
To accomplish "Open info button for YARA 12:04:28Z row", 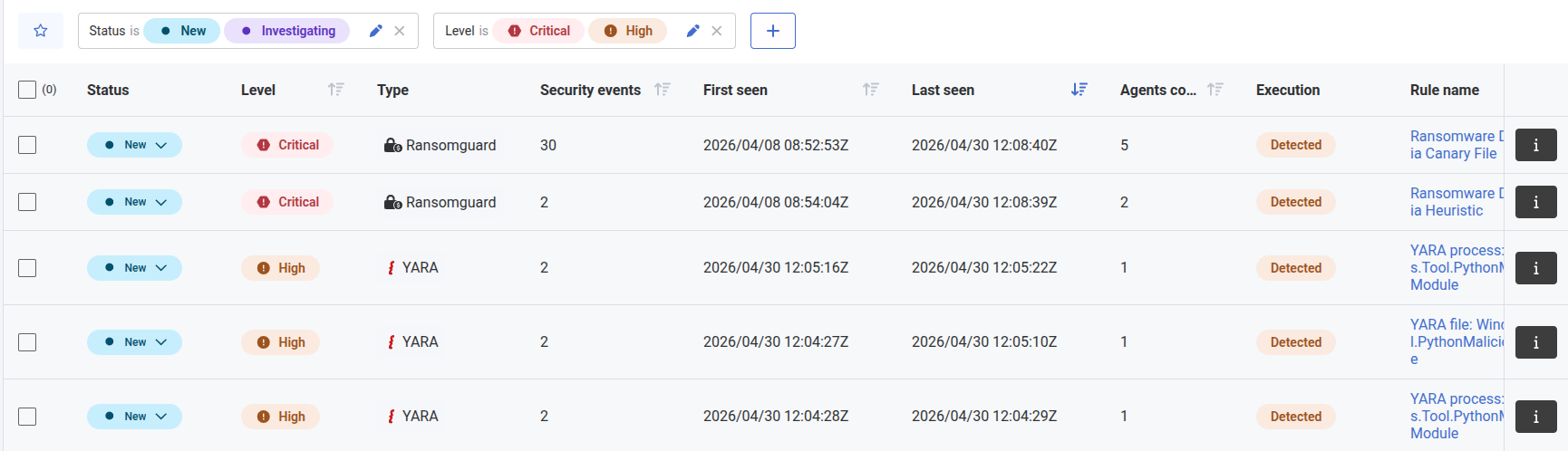I will (x=1536, y=417).
